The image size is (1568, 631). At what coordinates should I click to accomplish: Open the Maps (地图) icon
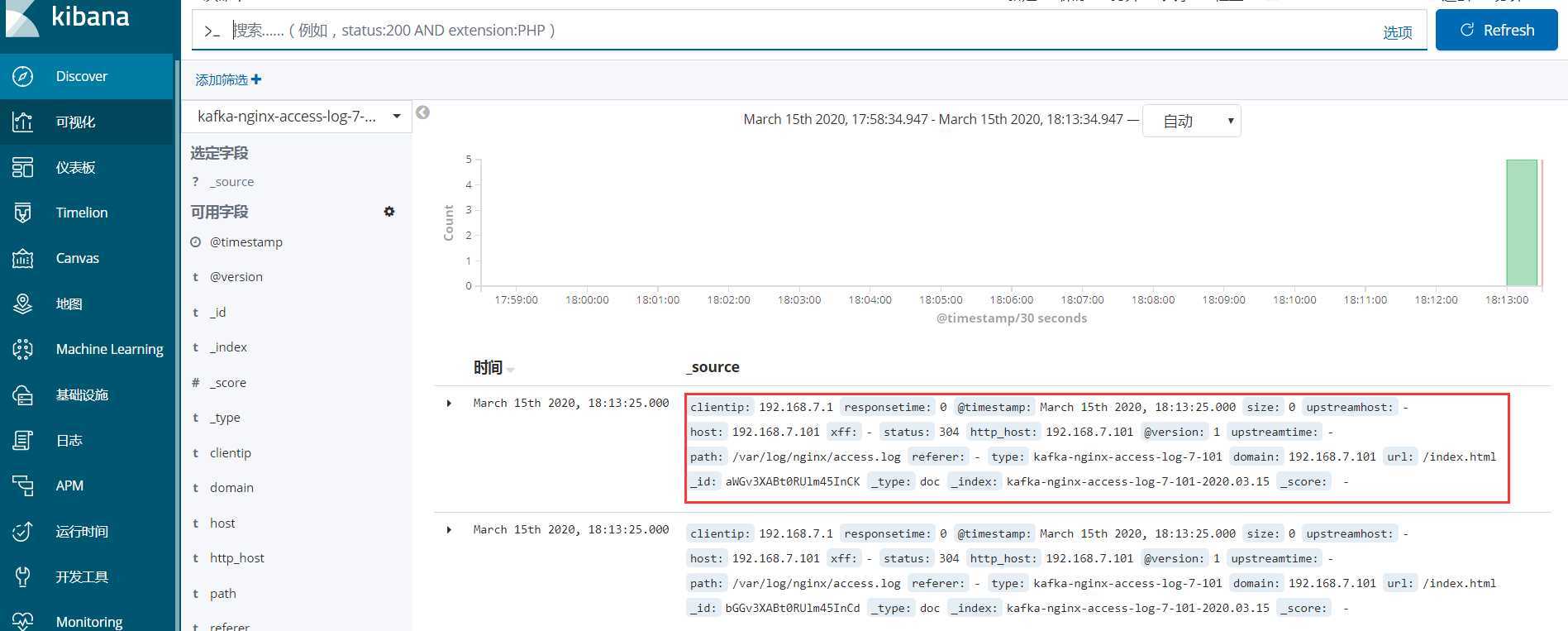tap(23, 304)
